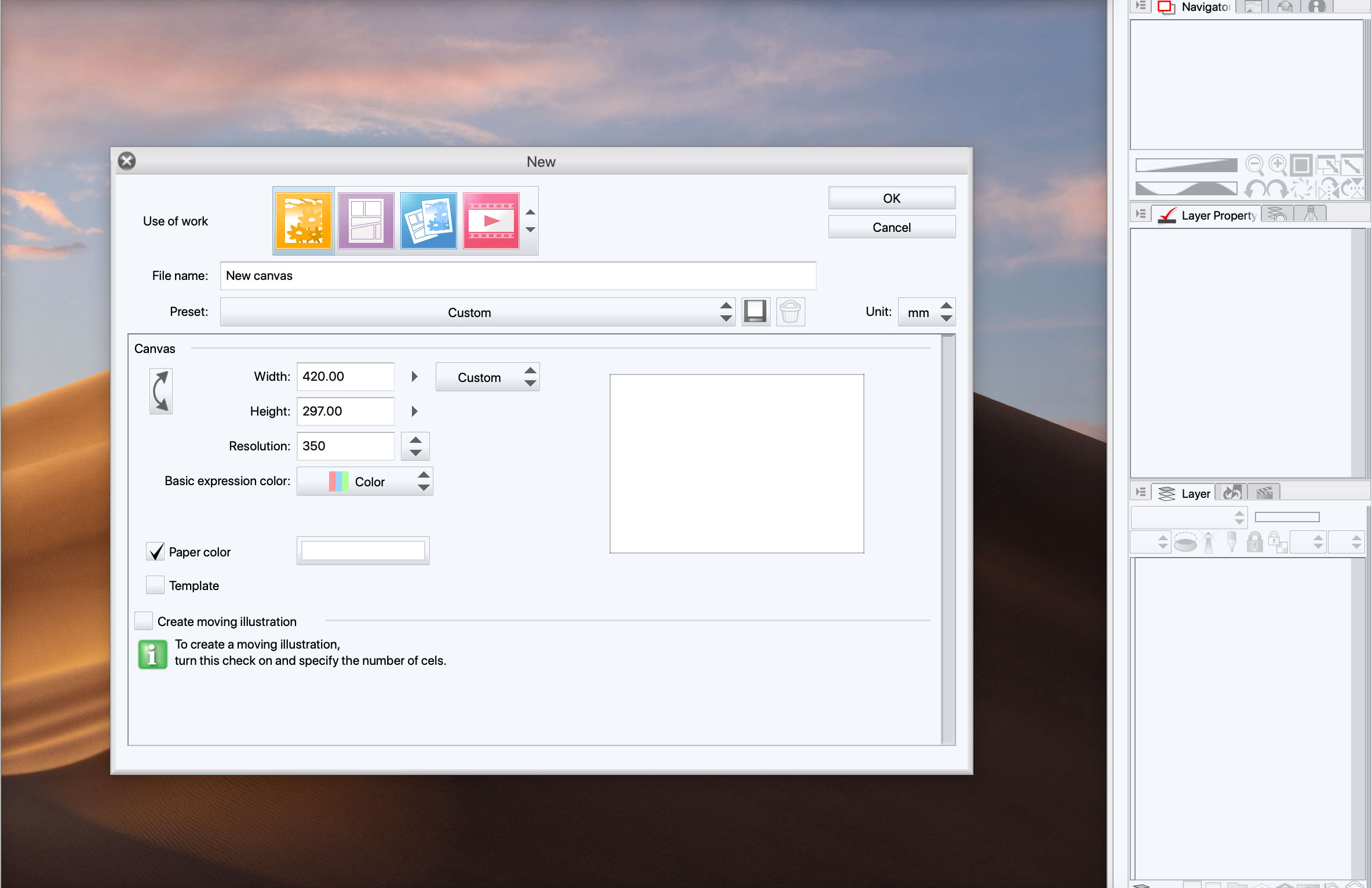1372x888 pixels.
Task: Click the delete preset trash icon
Action: [790, 312]
